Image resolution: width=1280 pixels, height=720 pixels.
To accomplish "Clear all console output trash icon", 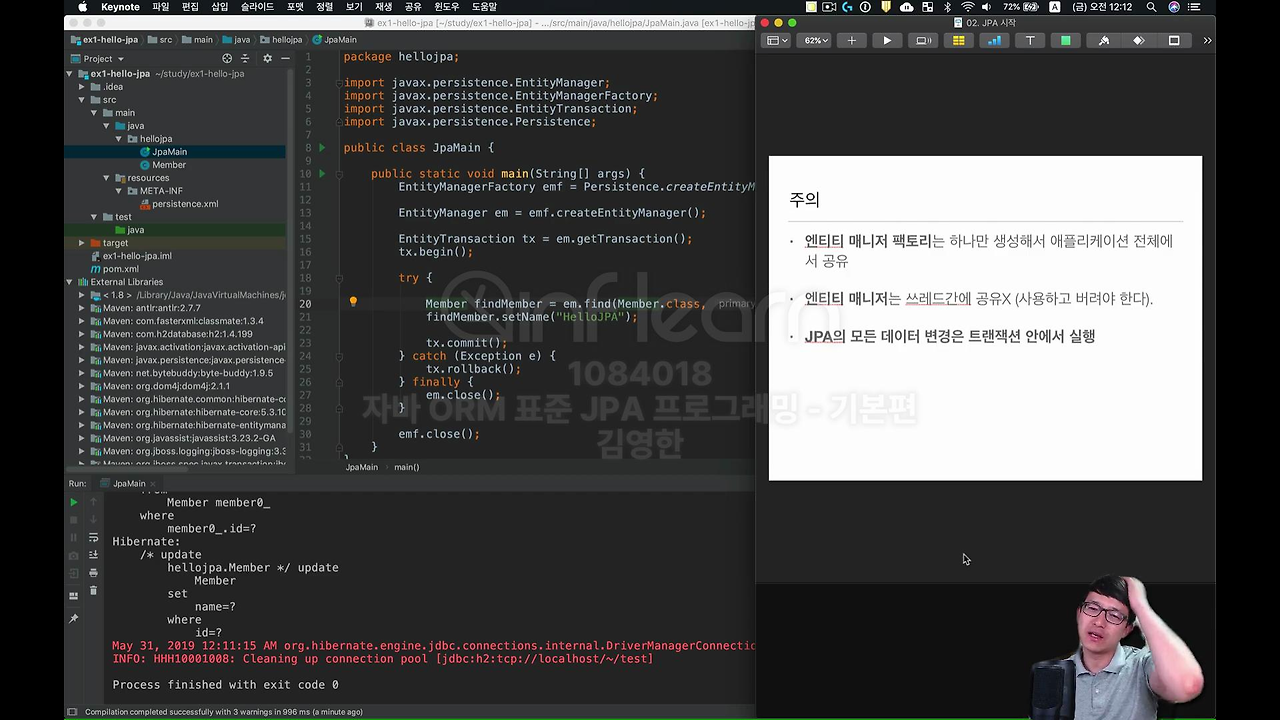I will click(x=93, y=591).
